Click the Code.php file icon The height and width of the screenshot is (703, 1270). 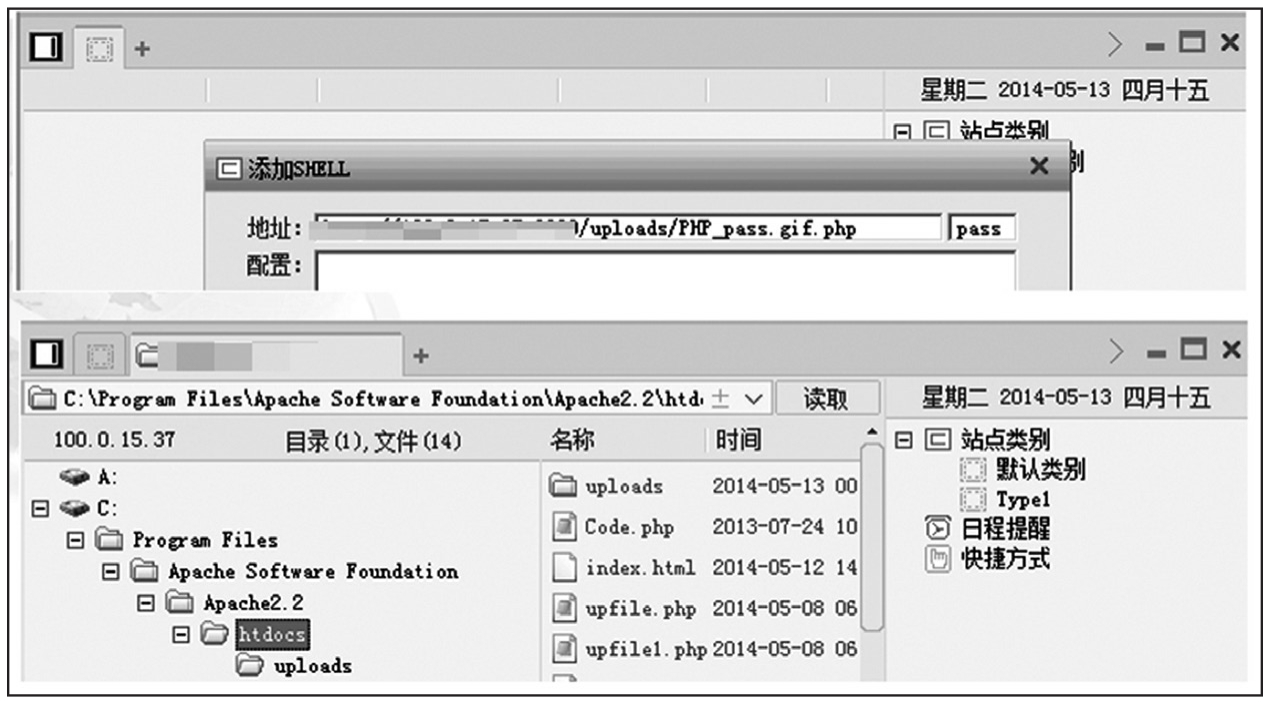[565, 527]
